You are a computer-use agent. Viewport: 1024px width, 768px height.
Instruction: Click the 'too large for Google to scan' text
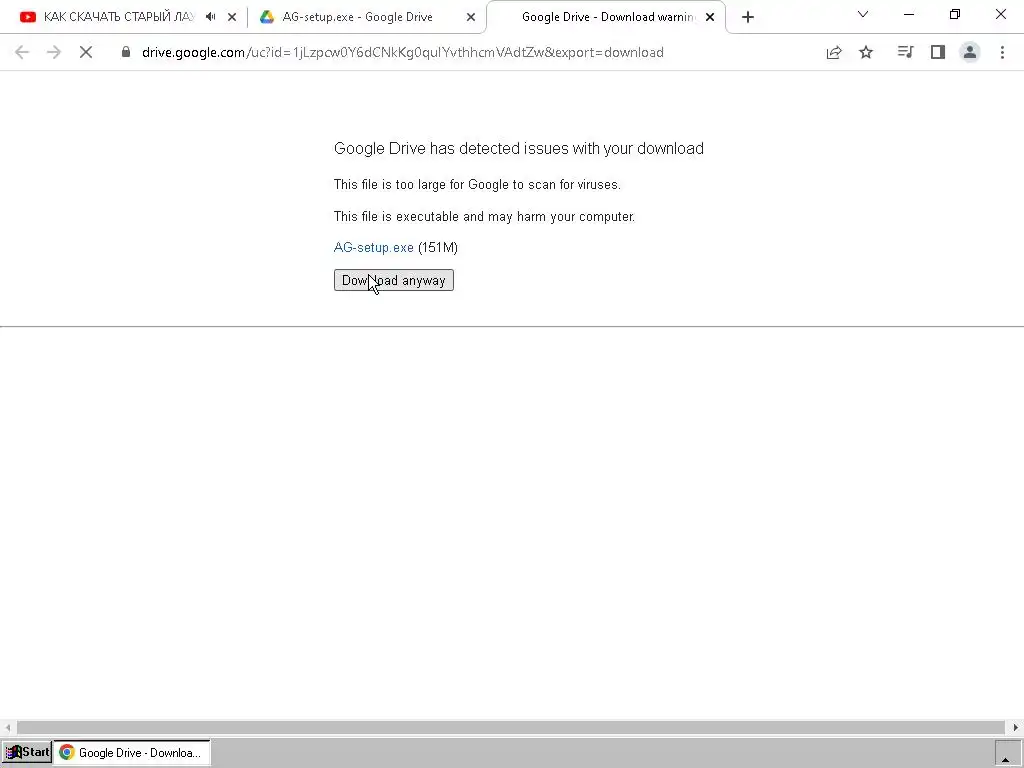point(477,185)
